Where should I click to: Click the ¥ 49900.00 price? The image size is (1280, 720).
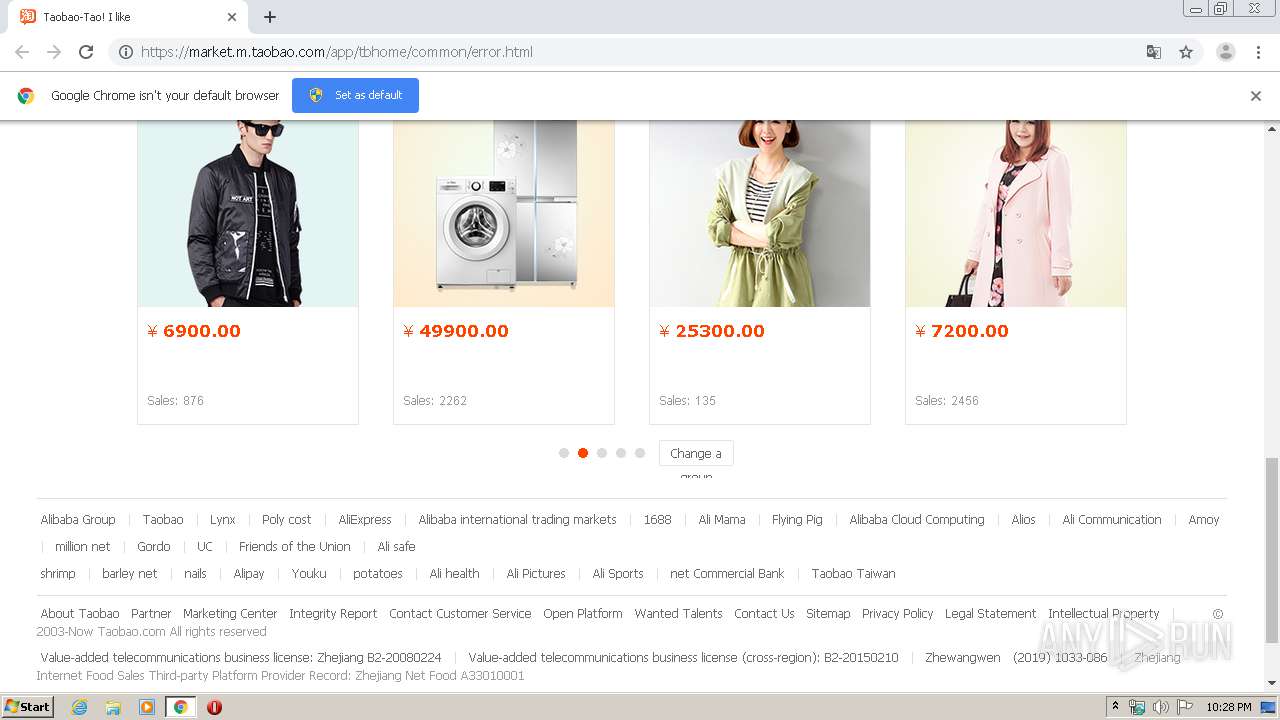tap(456, 331)
